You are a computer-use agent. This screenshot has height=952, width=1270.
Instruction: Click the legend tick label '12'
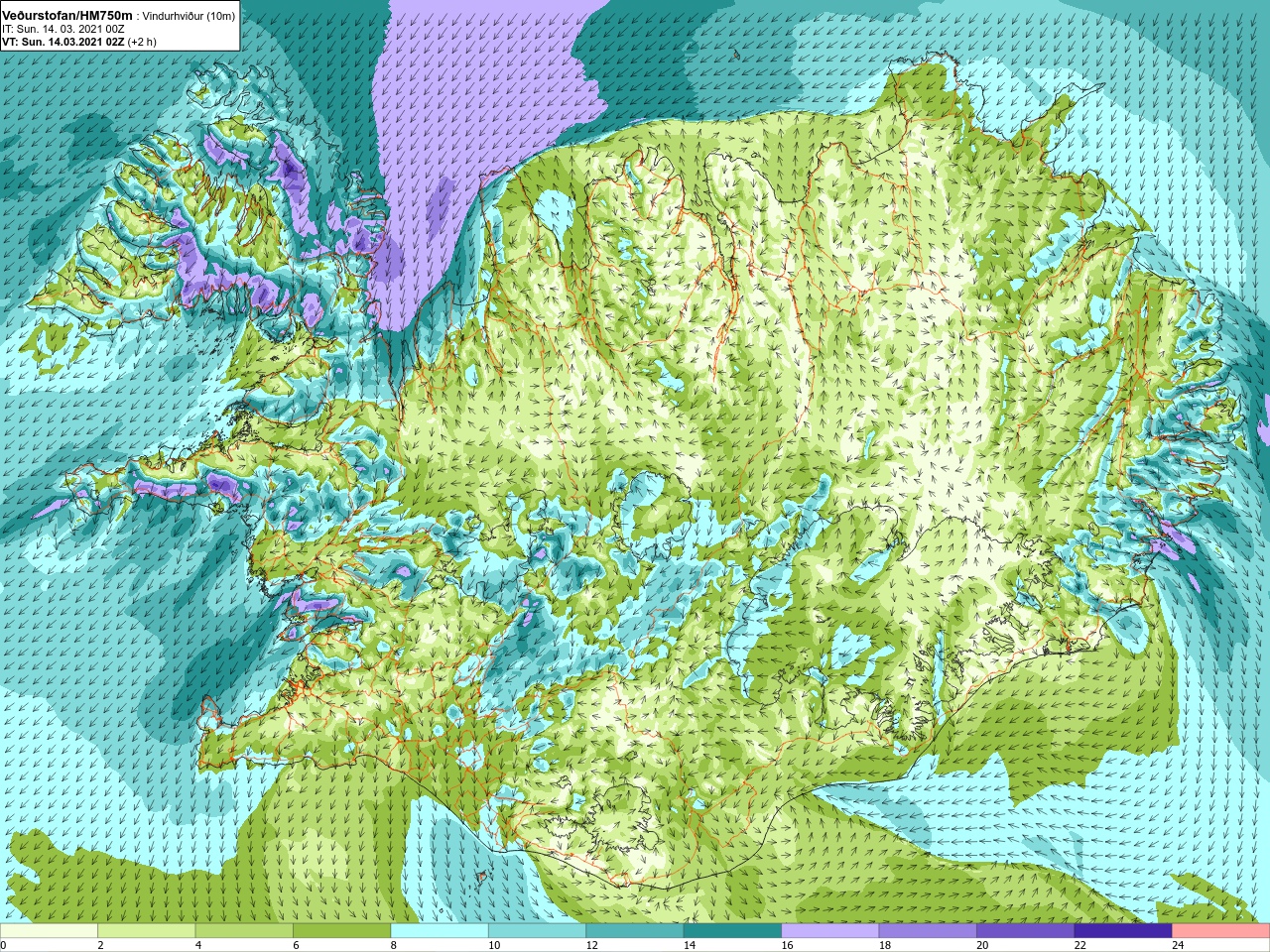[x=590, y=945]
